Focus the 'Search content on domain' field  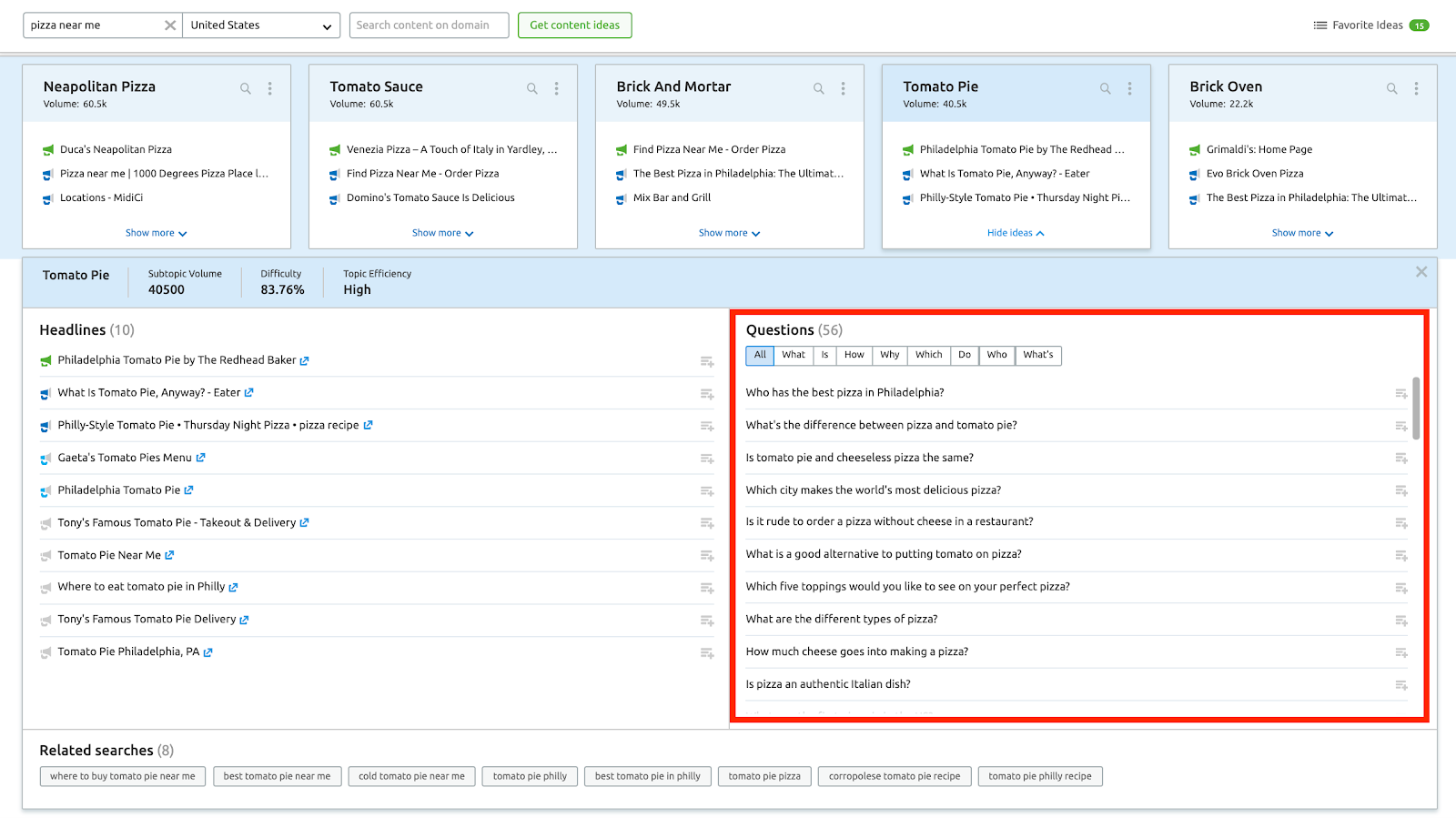click(430, 25)
